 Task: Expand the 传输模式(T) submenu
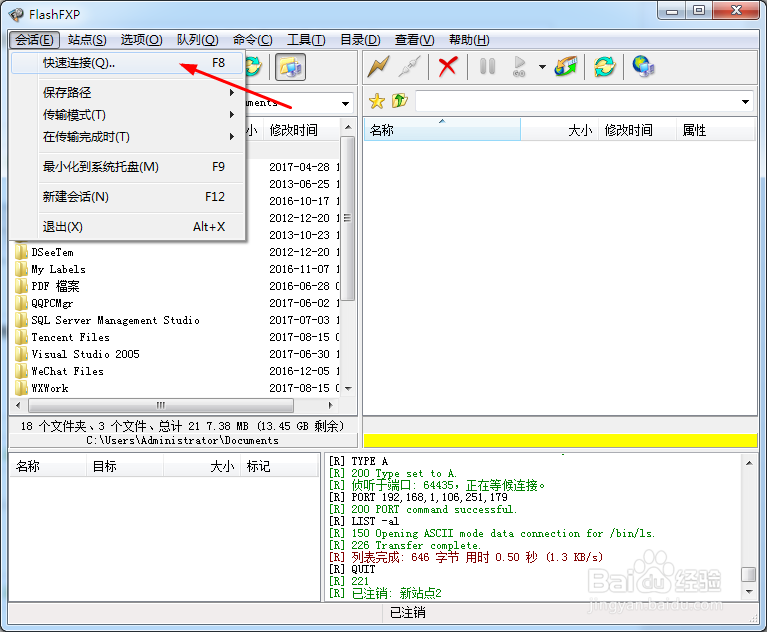(127, 114)
